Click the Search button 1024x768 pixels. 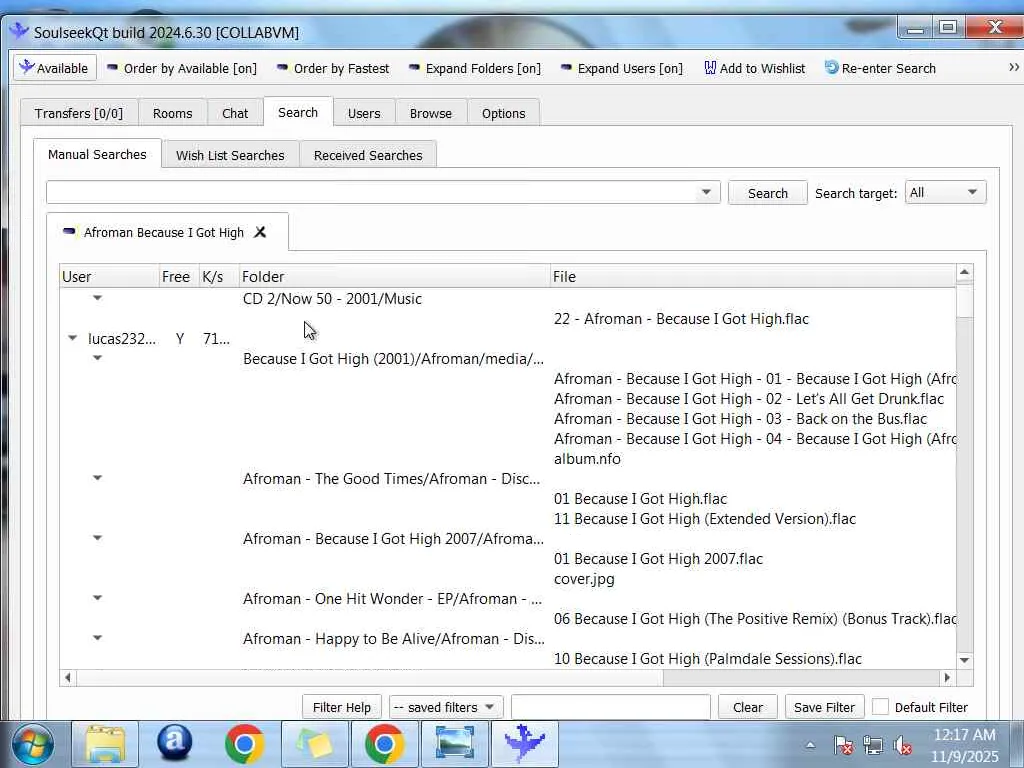tap(768, 193)
